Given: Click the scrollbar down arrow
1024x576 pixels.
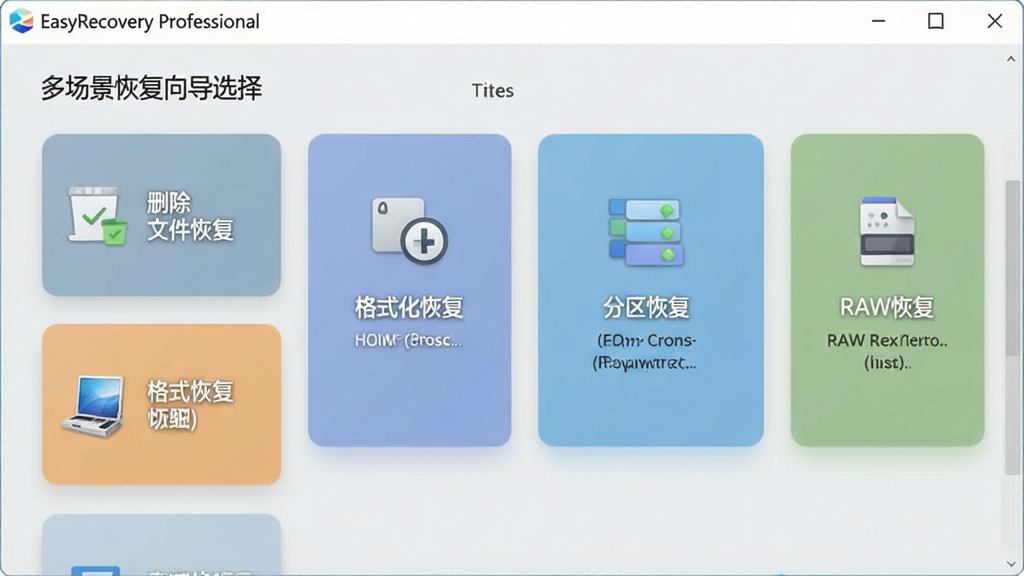Looking at the screenshot, I should (x=1011, y=564).
